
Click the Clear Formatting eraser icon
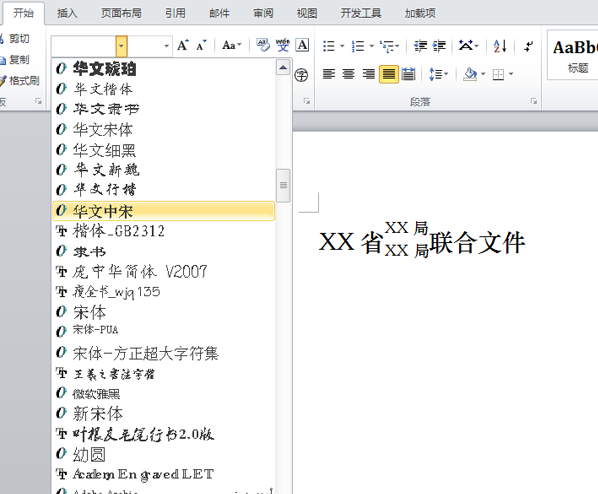(263, 45)
